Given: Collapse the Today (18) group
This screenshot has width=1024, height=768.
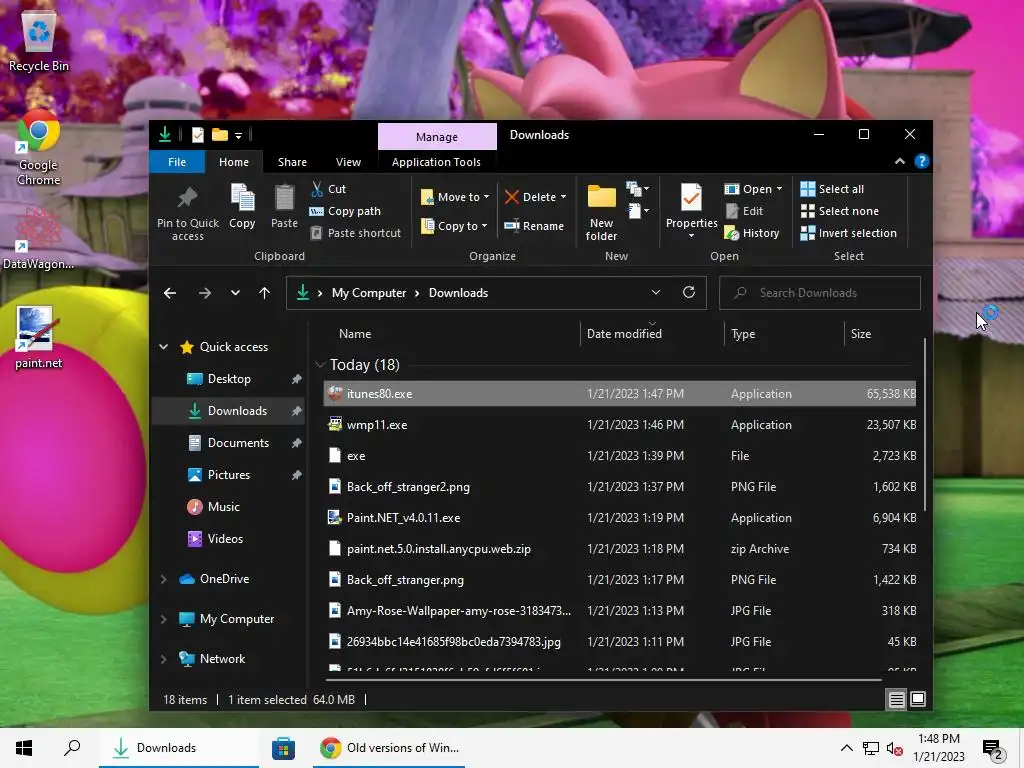Looking at the screenshot, I should tap(319, 364).
